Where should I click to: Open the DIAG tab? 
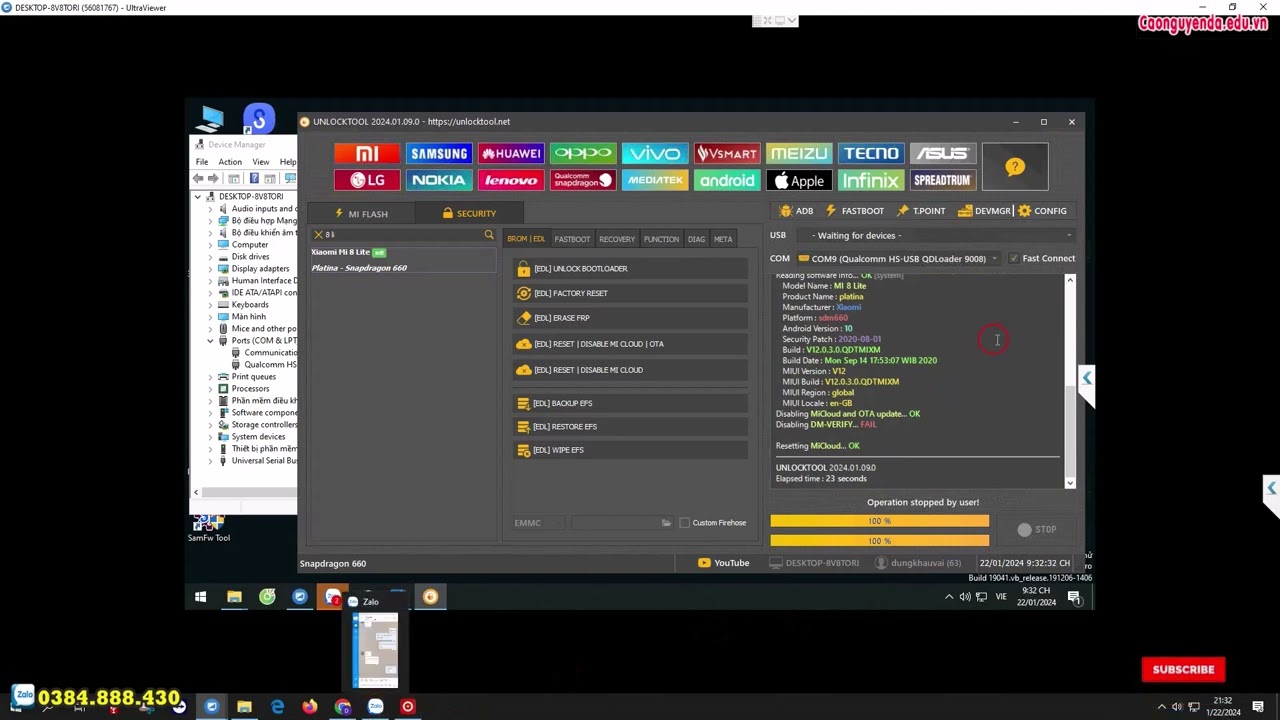(x=696, y=239)
